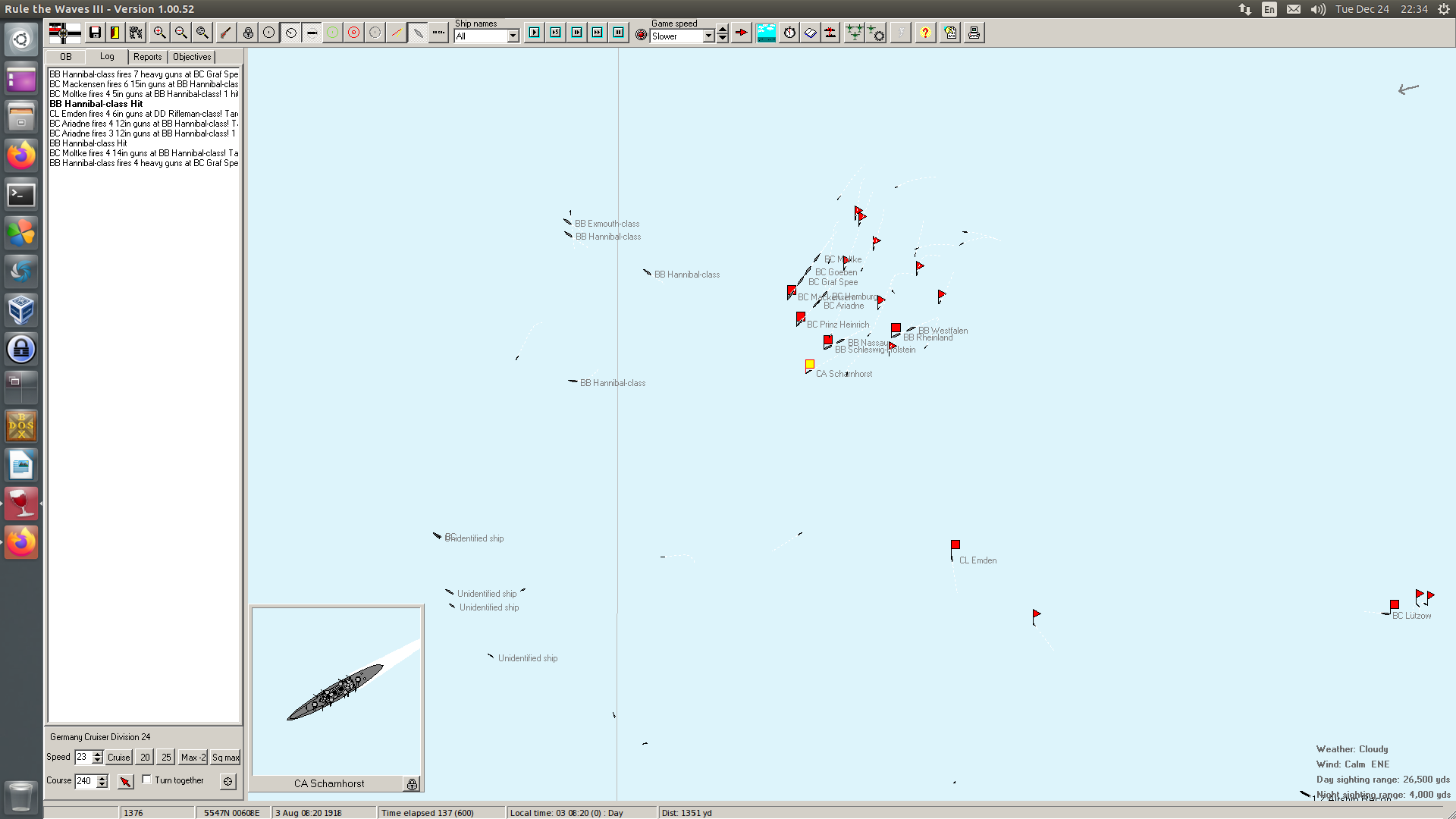Click the stopwatch icon in the toolbar

tap(789, 33)
